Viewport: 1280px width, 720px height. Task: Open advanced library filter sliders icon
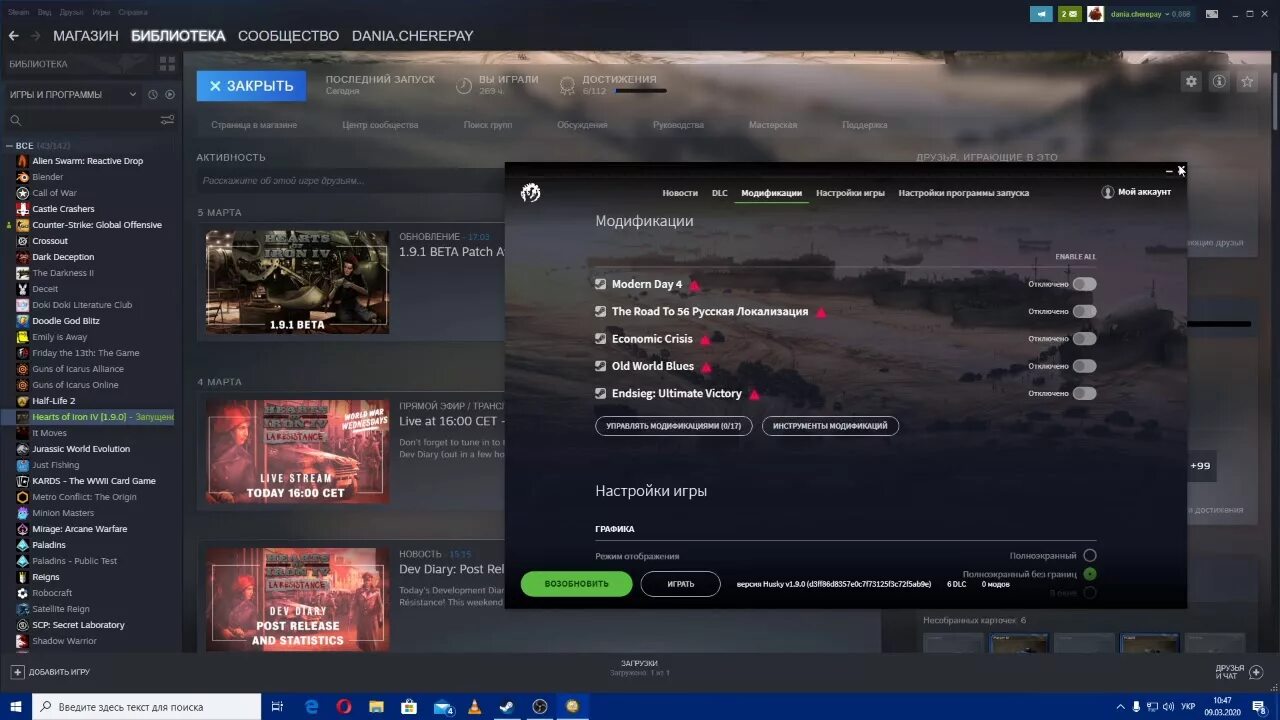point(167,120)
